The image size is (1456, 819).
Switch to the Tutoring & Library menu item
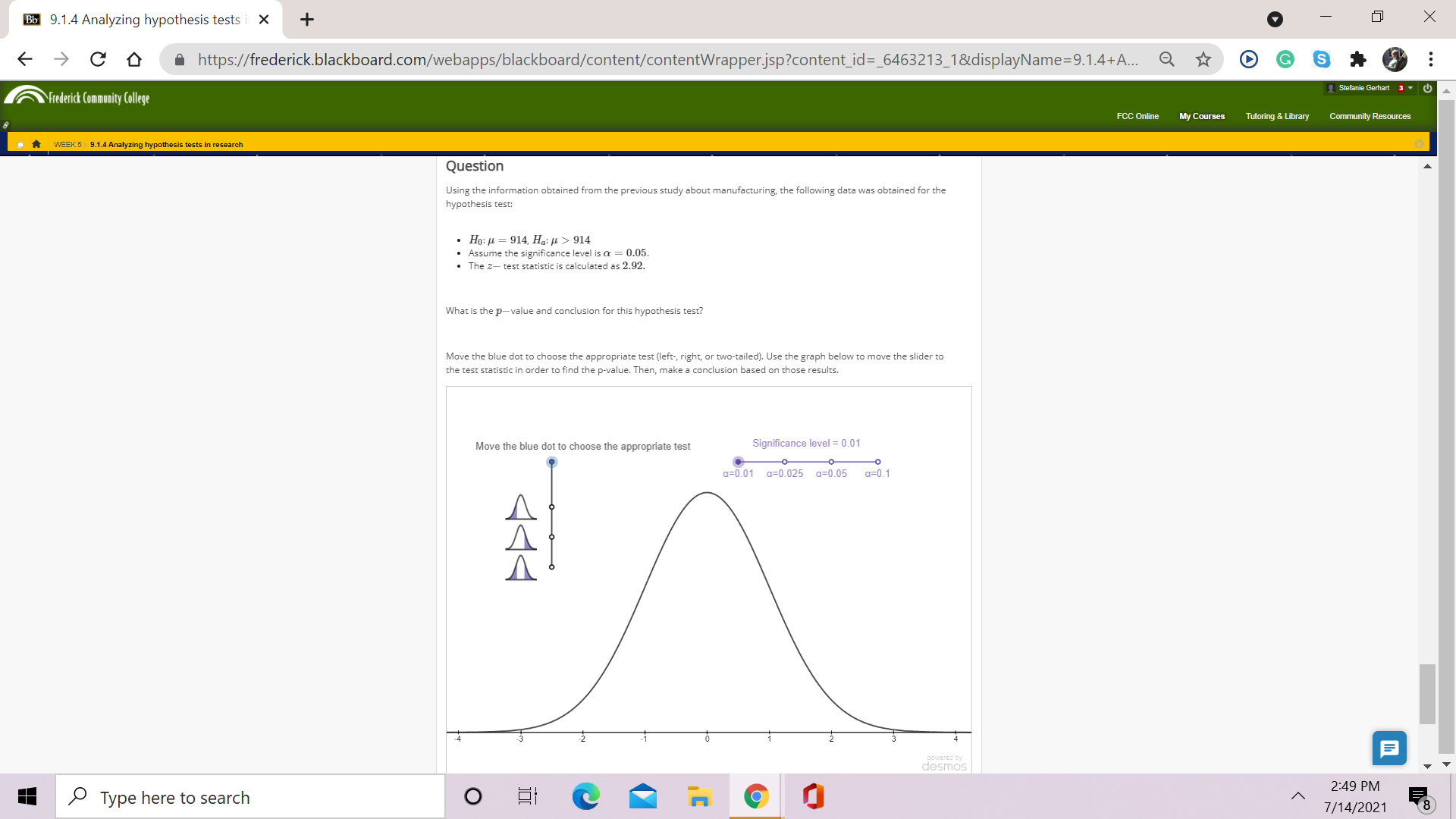(x=1277, y=116)
